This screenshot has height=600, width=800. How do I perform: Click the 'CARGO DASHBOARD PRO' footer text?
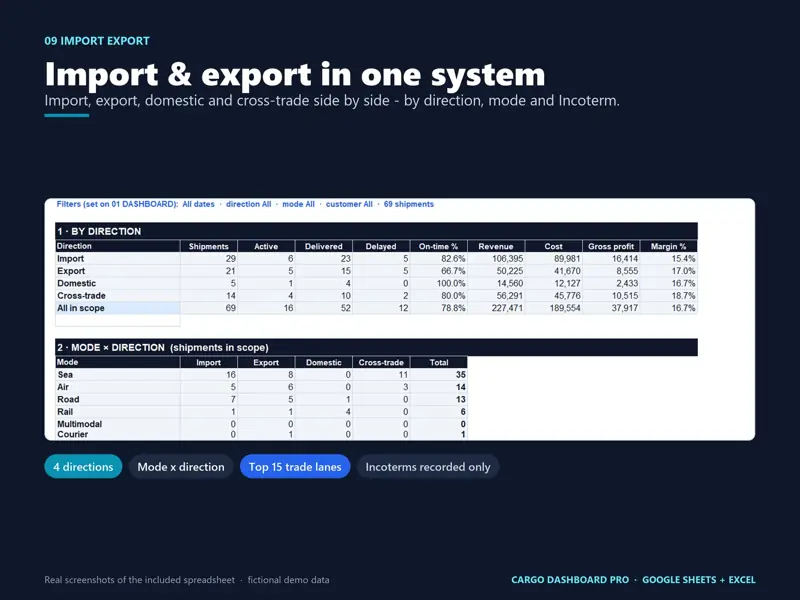point(570,580)
